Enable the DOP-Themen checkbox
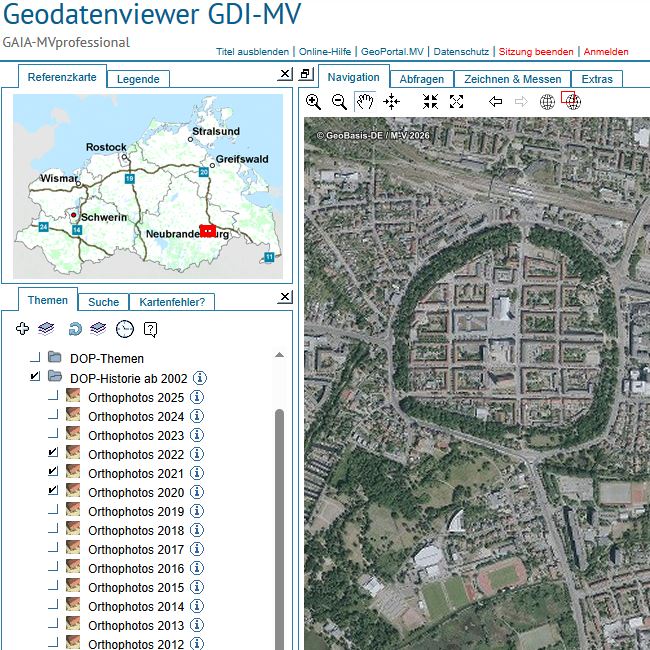 coord(35,357)
